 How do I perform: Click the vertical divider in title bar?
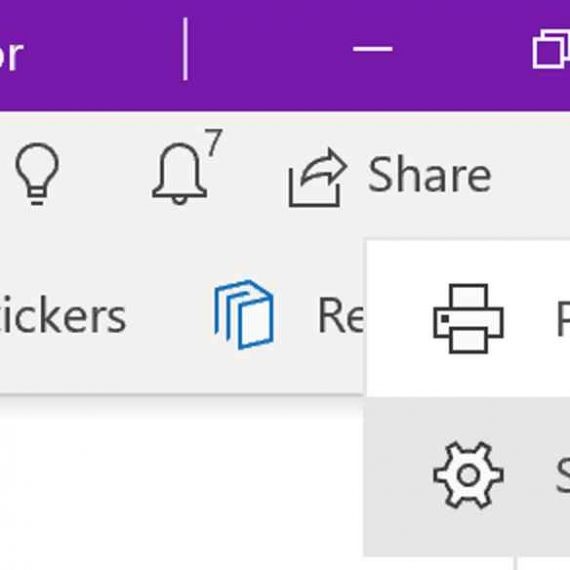(186, 49)
